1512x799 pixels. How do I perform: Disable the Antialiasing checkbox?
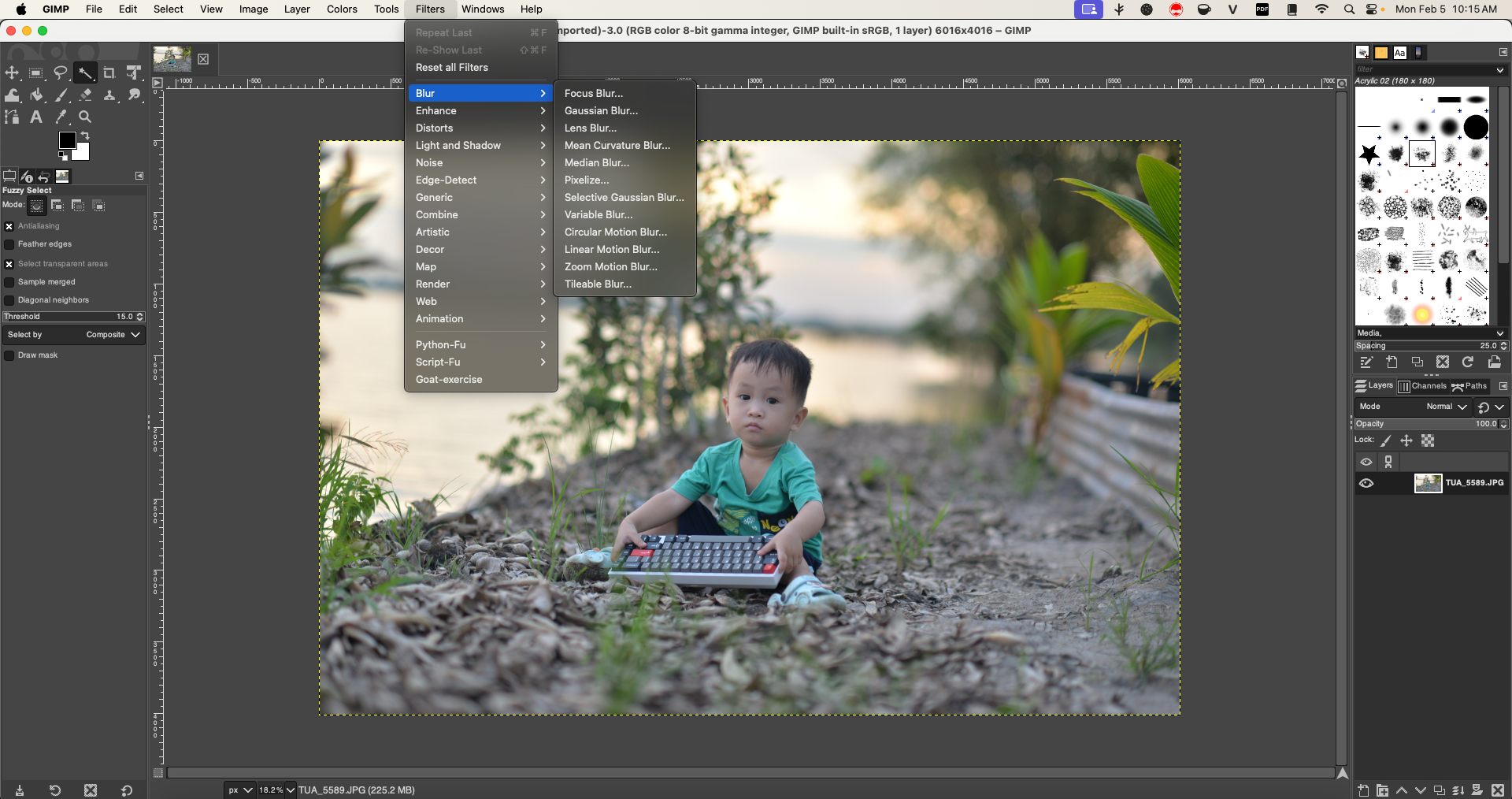point(9,226)
